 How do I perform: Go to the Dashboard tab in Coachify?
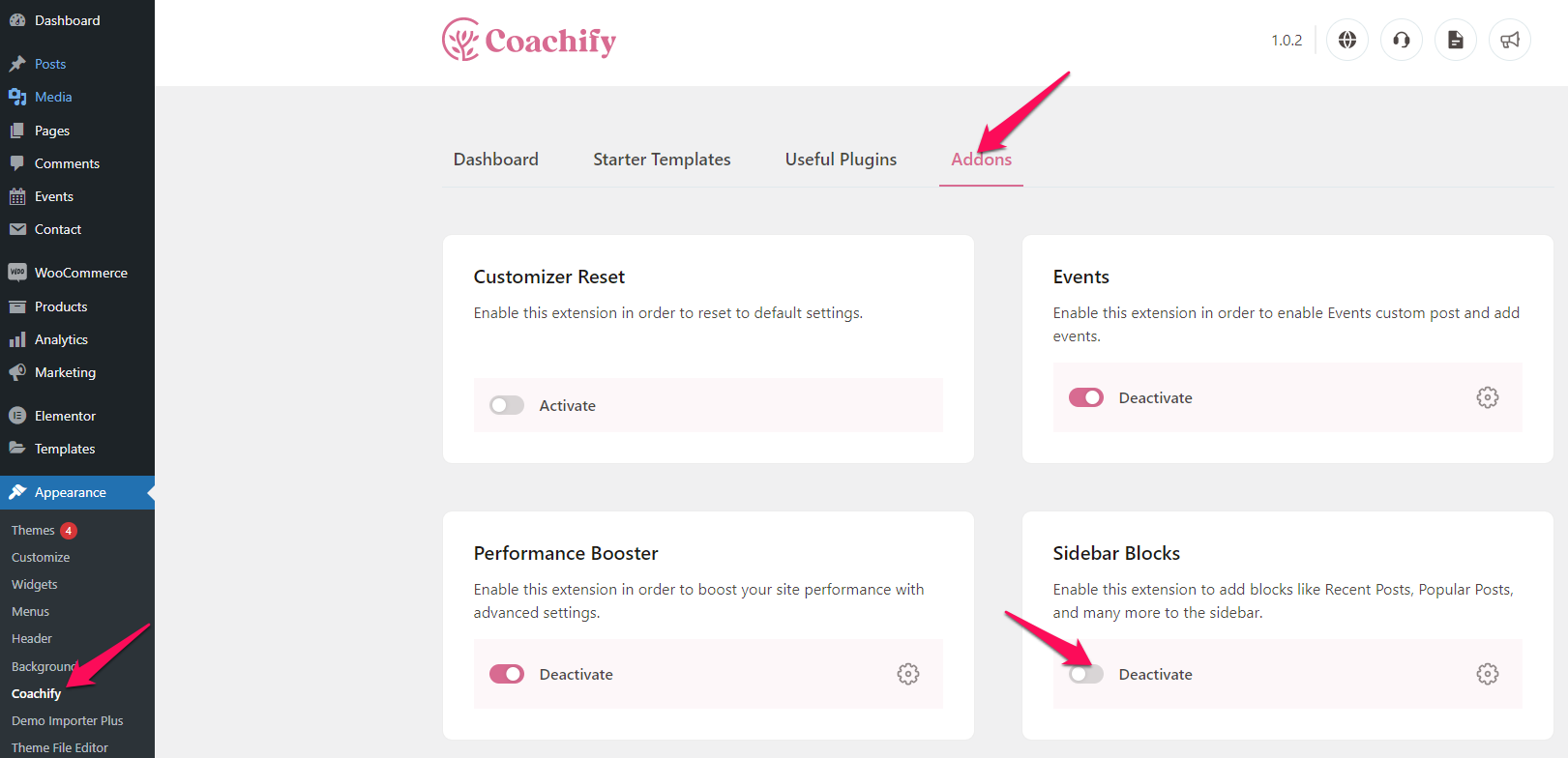[x=495, y=160]
